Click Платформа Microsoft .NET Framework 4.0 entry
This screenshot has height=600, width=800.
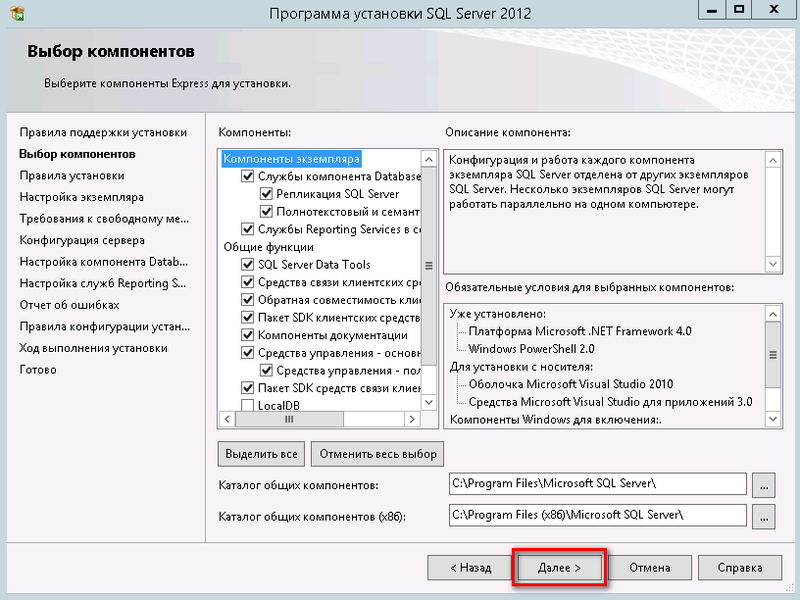[580, 332]
